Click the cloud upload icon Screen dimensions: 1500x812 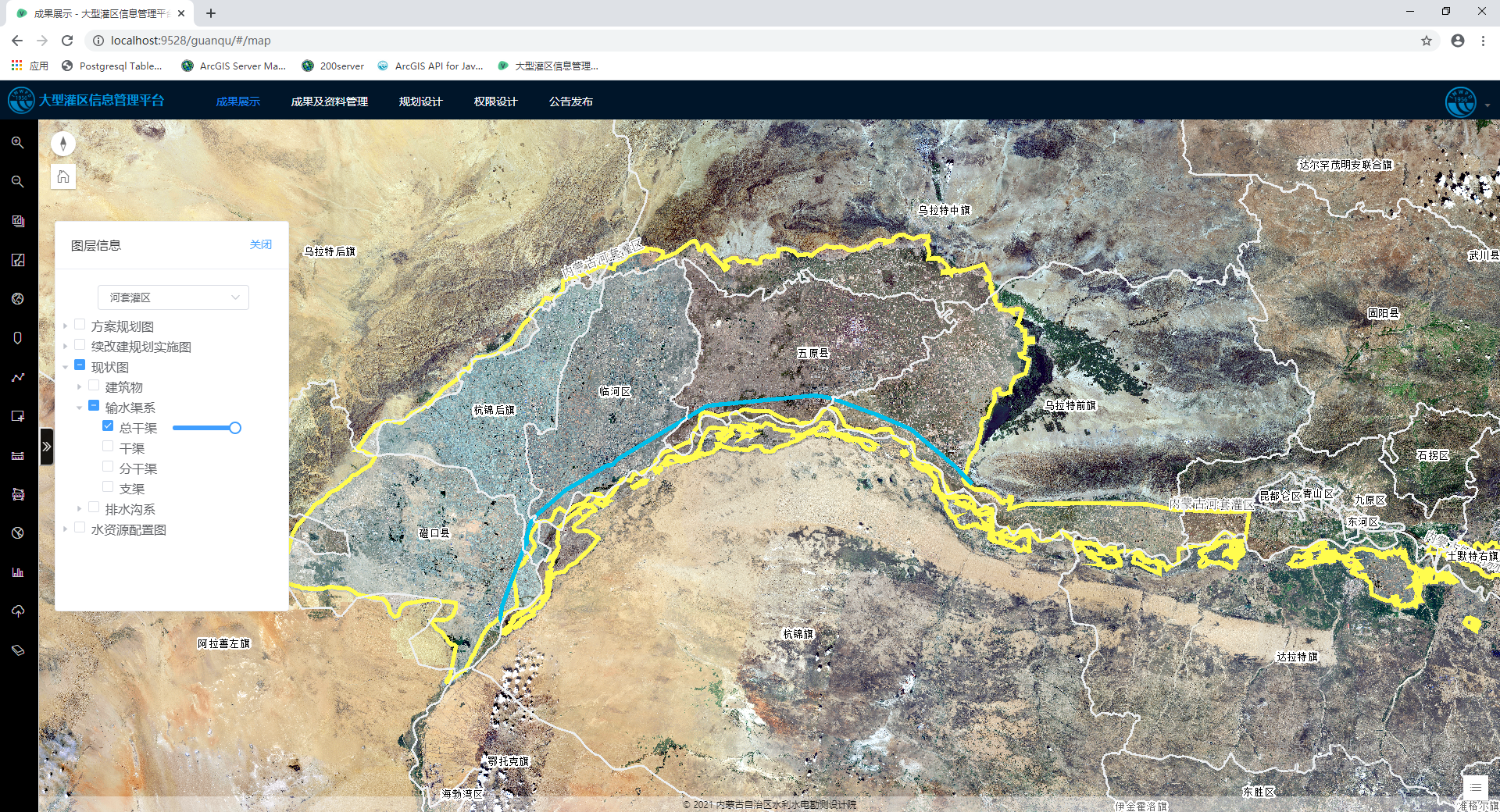point(17,611)
